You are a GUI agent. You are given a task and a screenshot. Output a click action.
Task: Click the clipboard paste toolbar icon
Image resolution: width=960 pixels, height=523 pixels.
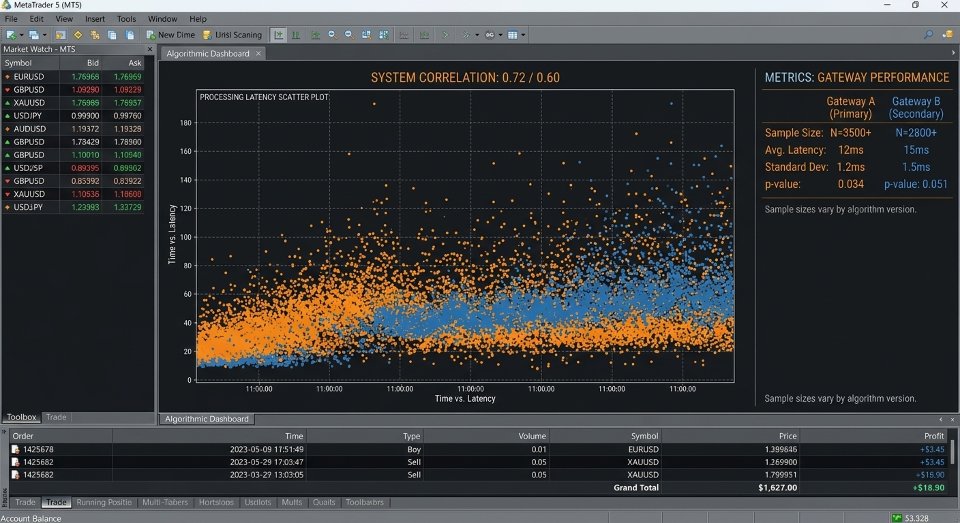point(130,35)
